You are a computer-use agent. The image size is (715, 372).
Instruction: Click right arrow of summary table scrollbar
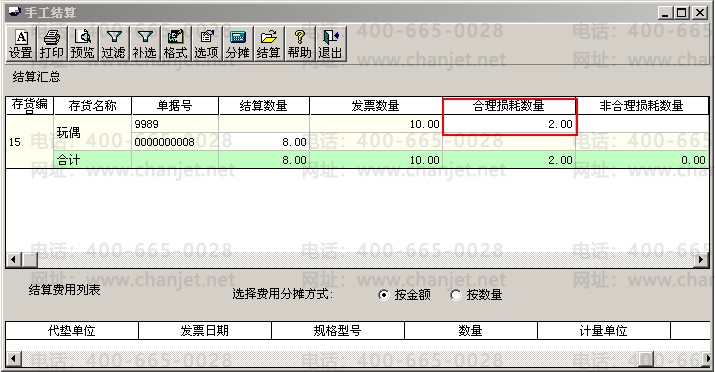(x=701, y=260)
